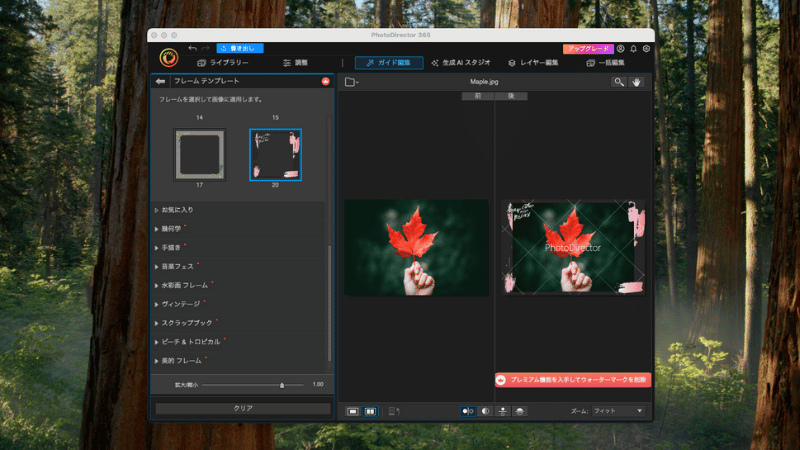Select frame thumbnail number 17
This screenshot has width=800, height=450.
point(199,155)
